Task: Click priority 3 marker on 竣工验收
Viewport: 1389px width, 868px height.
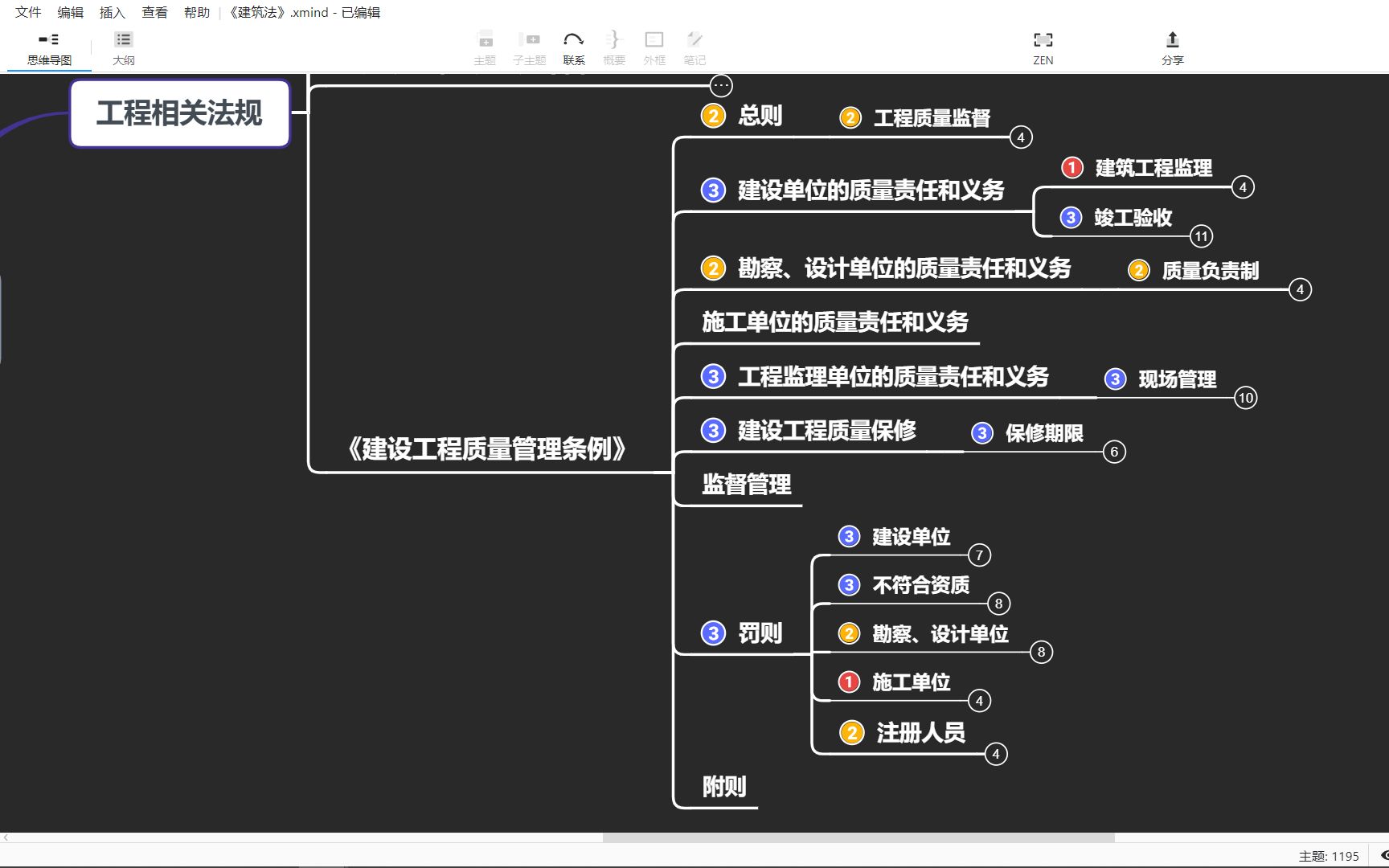Action: [x=1071, y=218]
